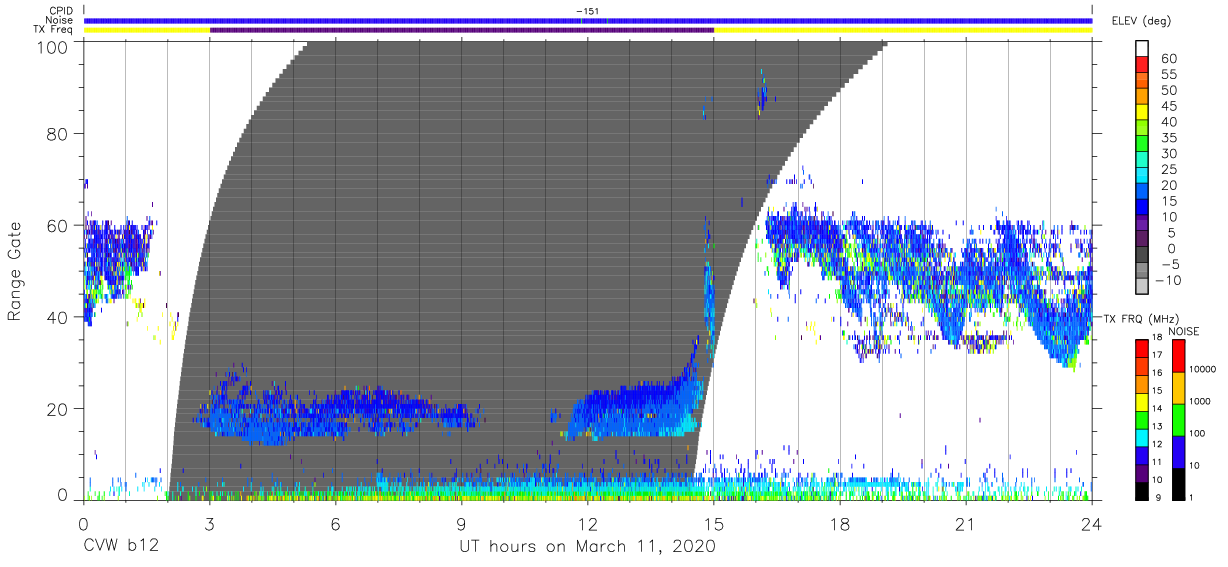
Task: Click the "Noise" label above the plot
Action: pos(61,20)
